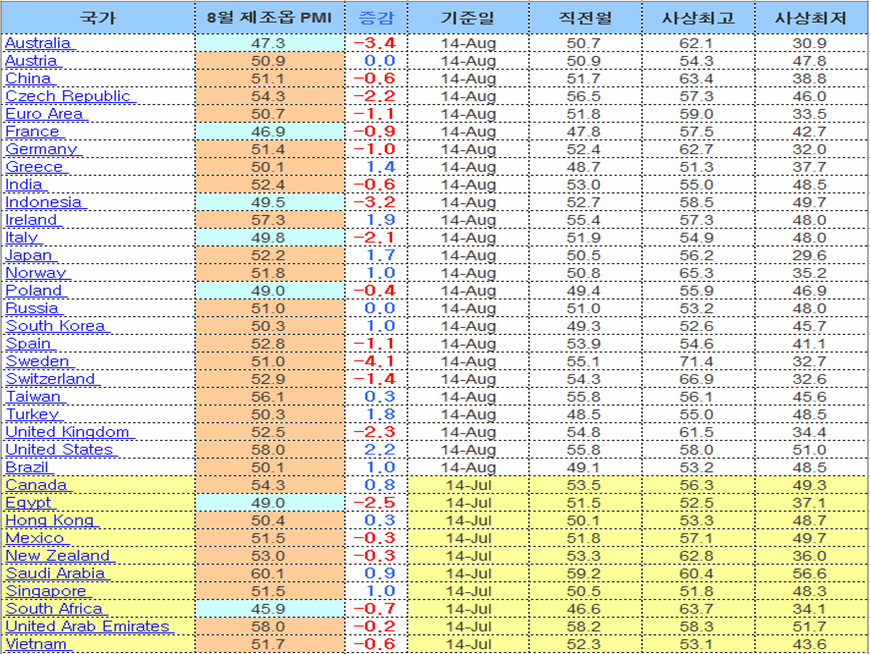Click the South Korea link

tap(55, 326)
